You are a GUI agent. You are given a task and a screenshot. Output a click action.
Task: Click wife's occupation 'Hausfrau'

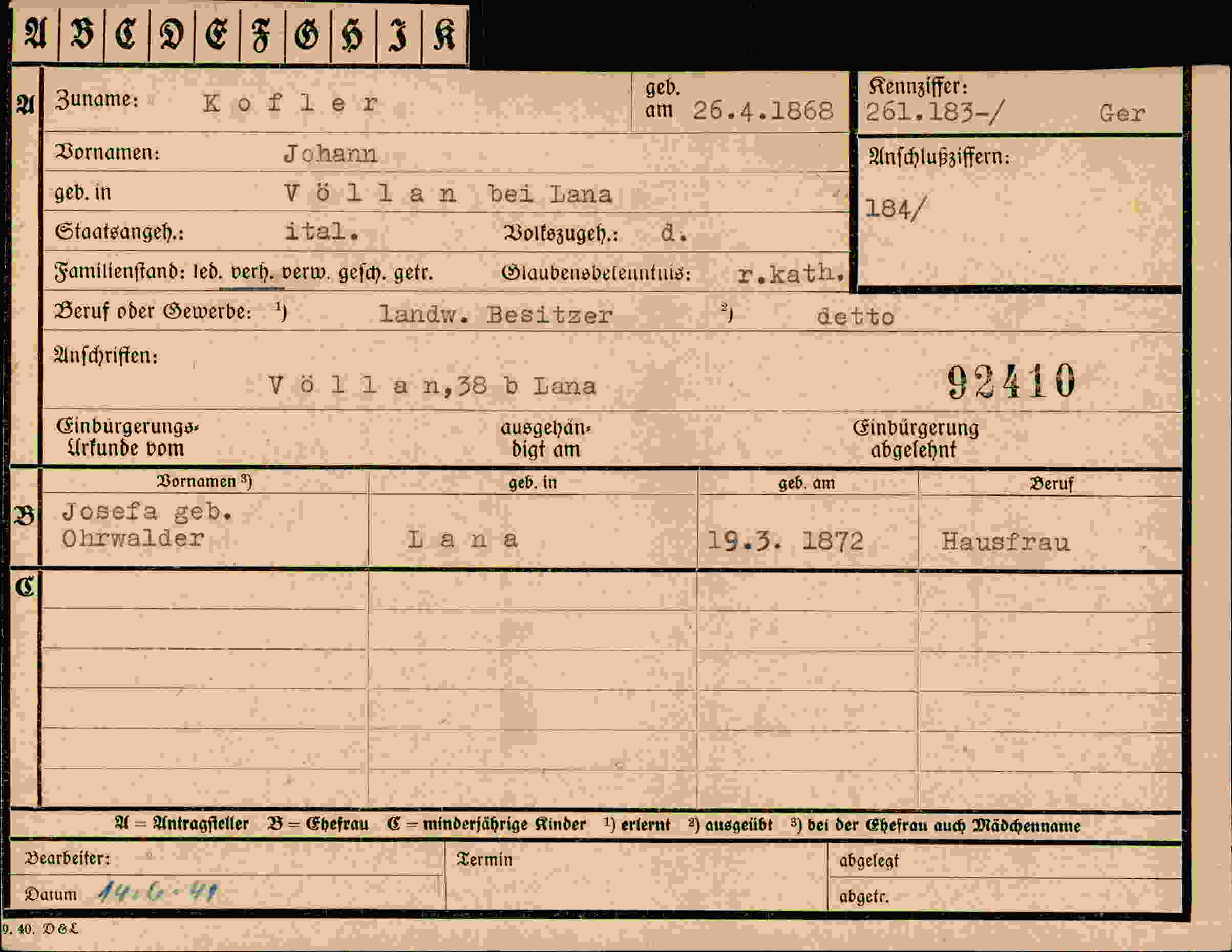pos(1005,543)
